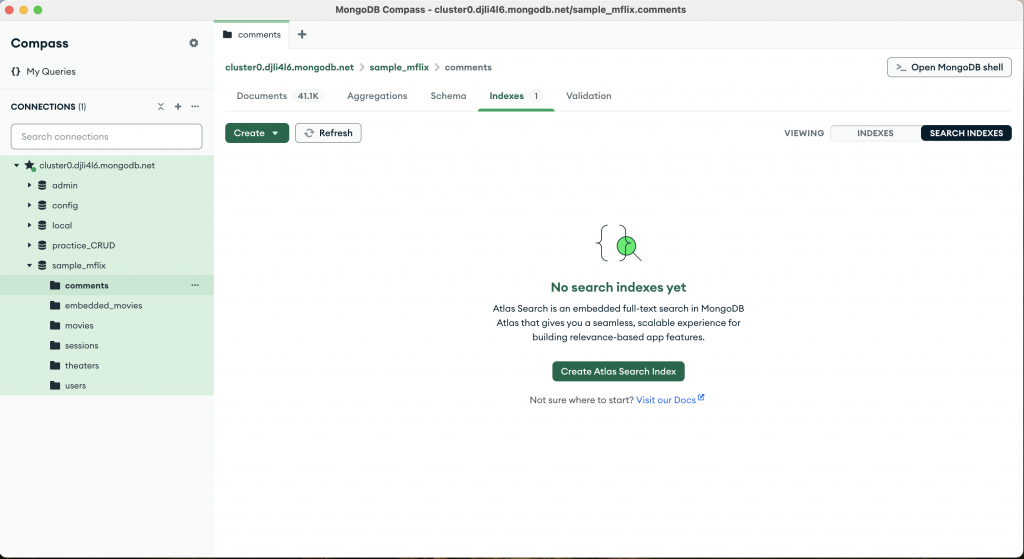Click users collection folder icon
Image resolution: width=1024 pixels, height=559 pixels.
tap(55, 385)
